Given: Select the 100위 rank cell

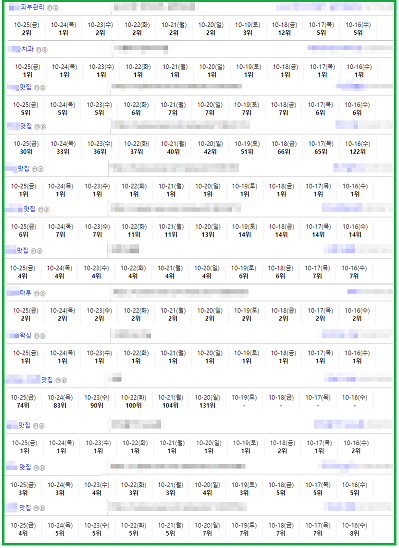Looking at the screenshot, I should 133,405.
